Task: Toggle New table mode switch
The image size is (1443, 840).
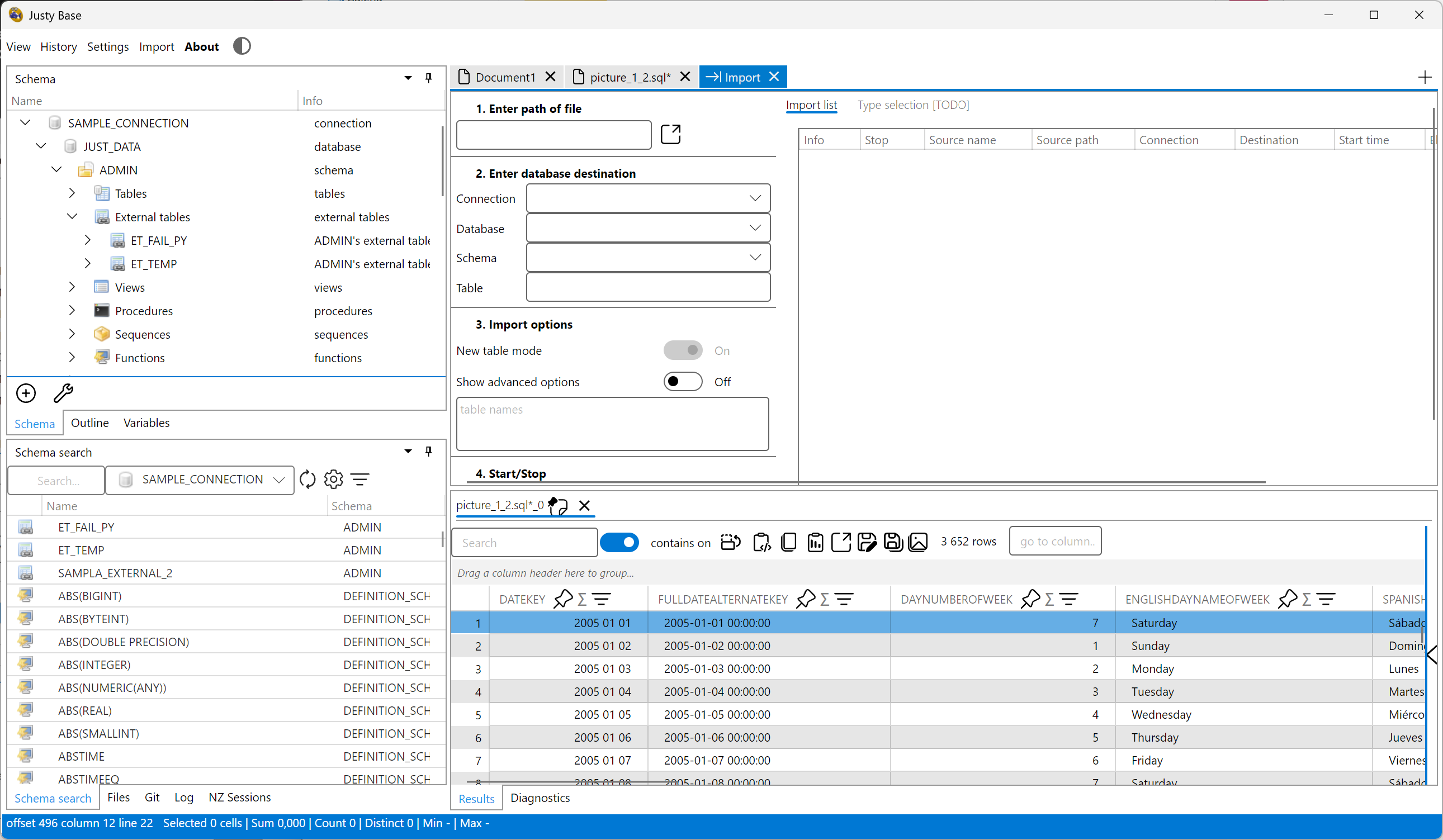Action: [683, 350]
